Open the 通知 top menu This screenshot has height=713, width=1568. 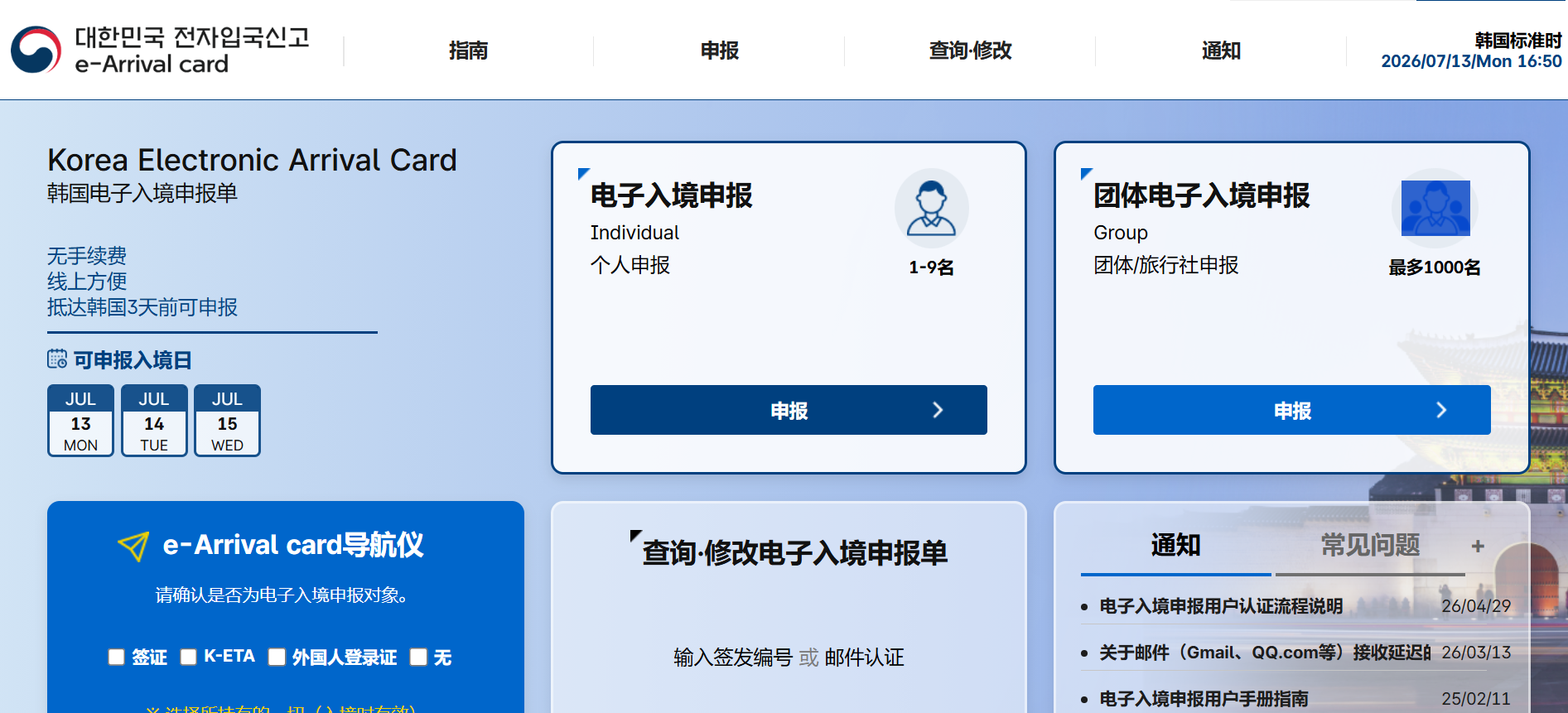1222,51
